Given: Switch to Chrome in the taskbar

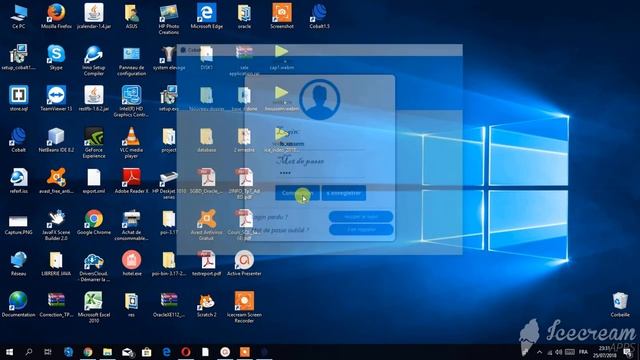Looking at the screenshot, I should (88, 352).
